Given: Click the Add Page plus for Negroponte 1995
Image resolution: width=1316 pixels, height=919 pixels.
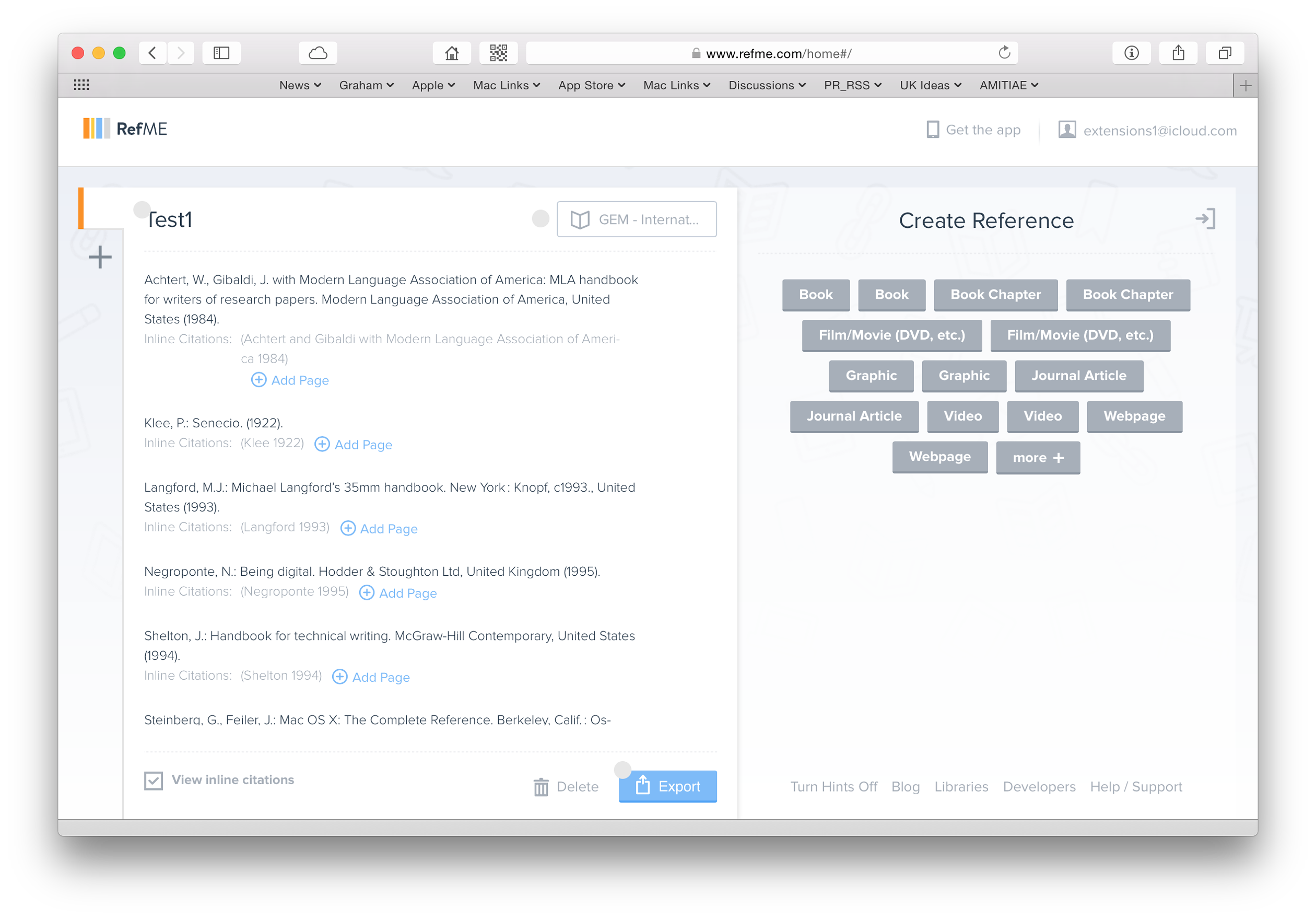Looking at the screenshot, I should [367, 593].
